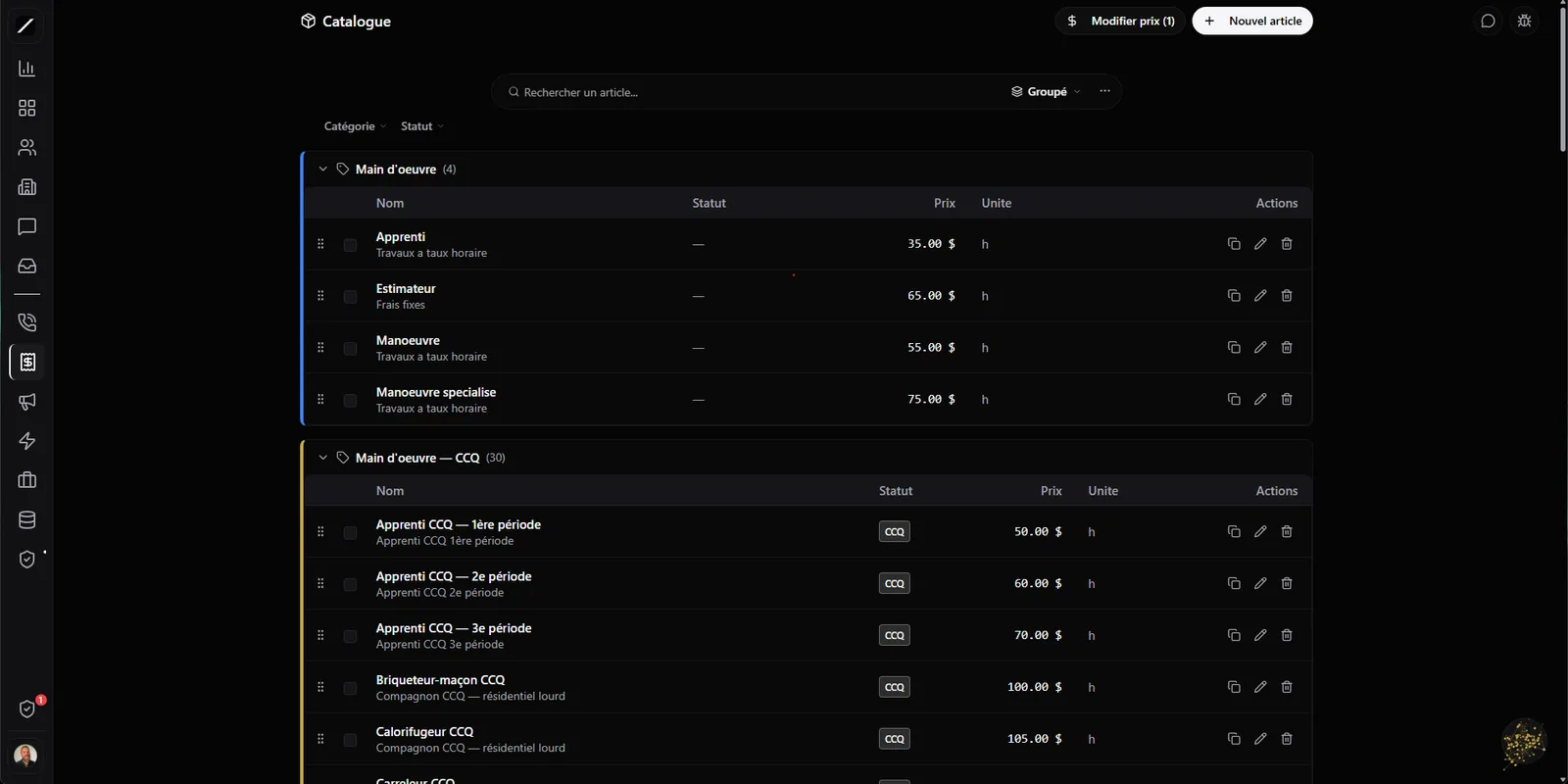Image resolution: width=1568 pixels, height=784 pixels.
Task: Open the contacts people sidebar icon
Action: click(26, 147)
